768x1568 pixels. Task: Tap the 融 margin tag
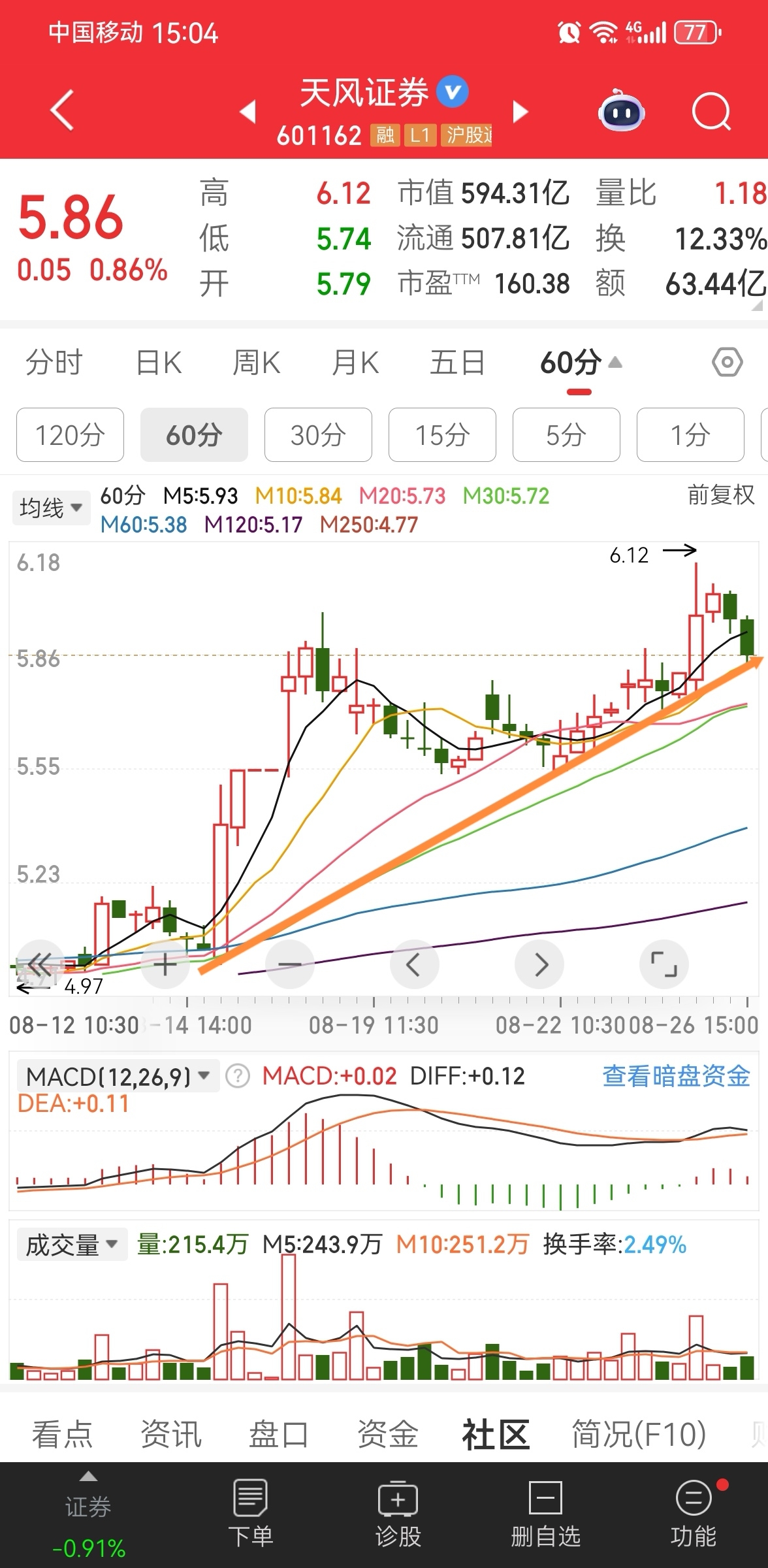(385, 135)
